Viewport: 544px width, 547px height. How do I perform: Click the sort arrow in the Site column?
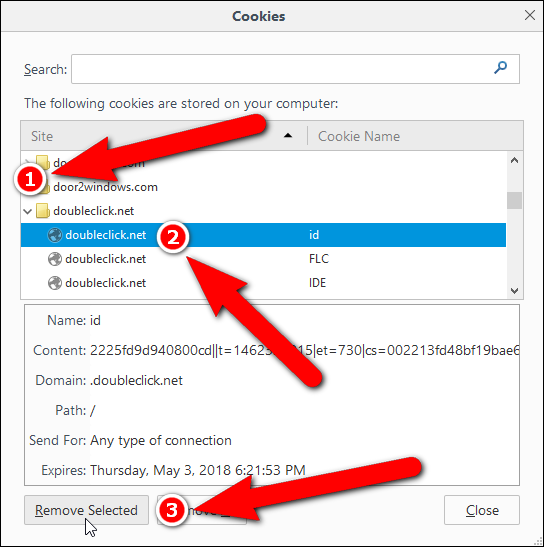[x=288, y=136]
